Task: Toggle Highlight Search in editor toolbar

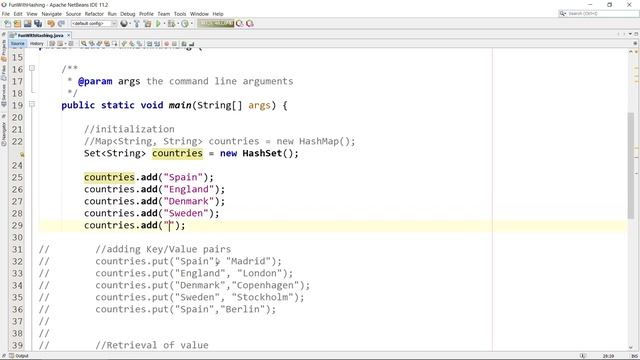Action: (107, 43)
